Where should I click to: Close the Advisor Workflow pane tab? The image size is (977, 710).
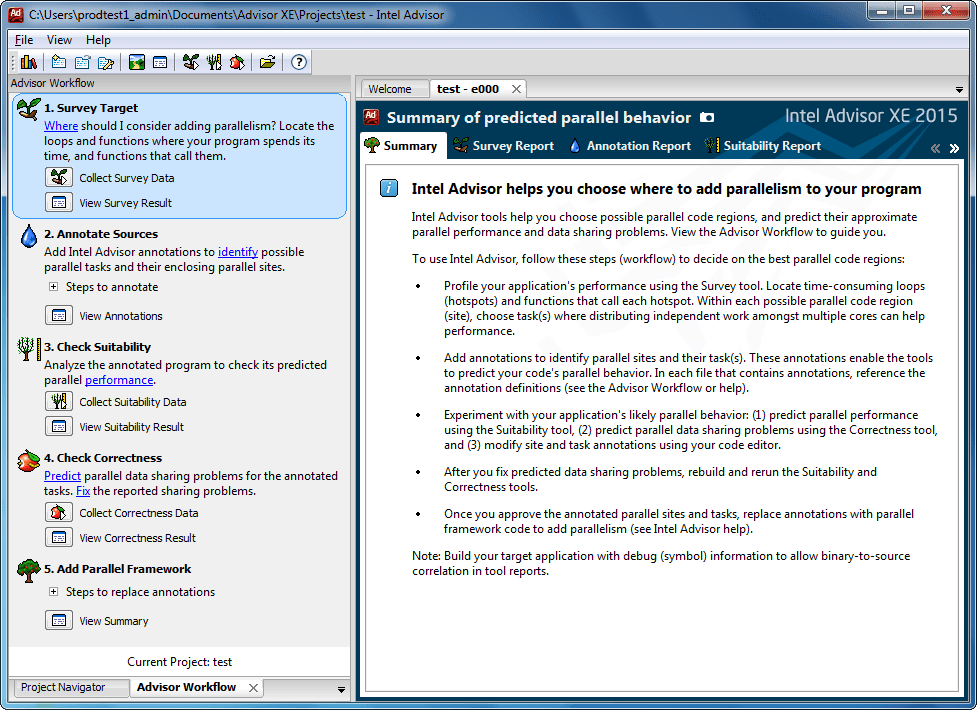(253, 688)
